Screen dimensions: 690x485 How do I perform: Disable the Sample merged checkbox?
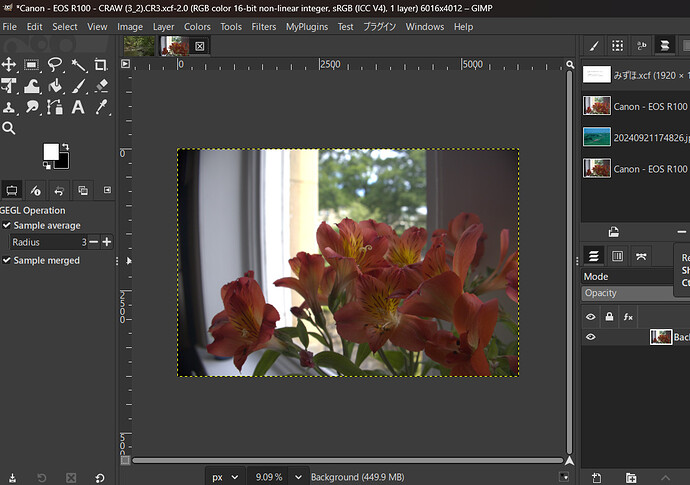[7, 260]
